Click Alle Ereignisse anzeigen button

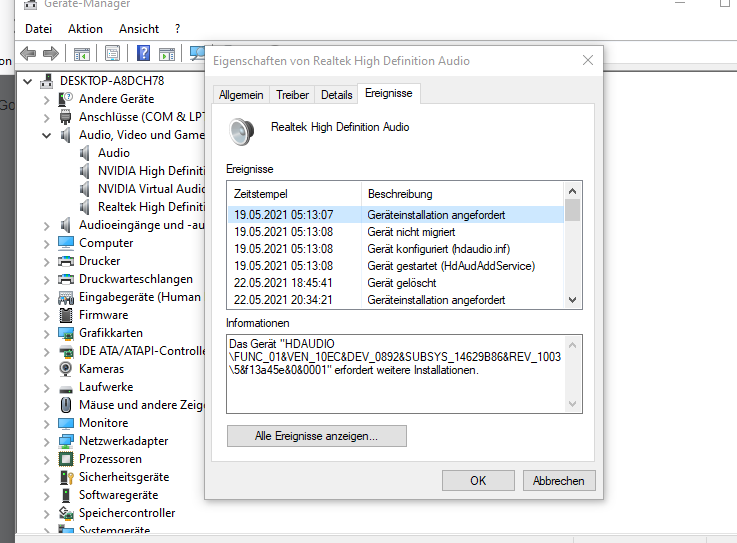(x=317, y=436)
